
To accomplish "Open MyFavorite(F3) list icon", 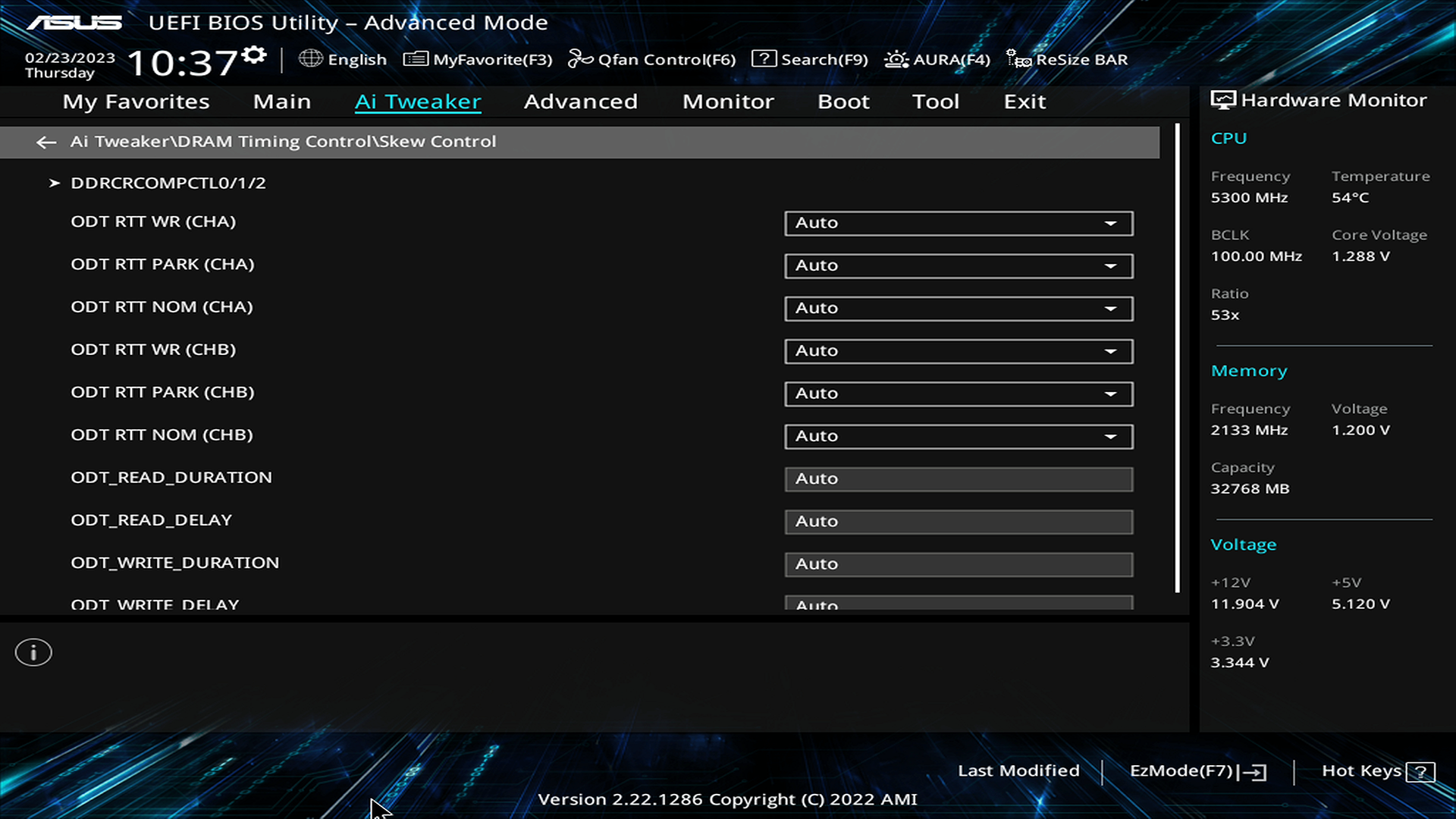I will point(416,59).
